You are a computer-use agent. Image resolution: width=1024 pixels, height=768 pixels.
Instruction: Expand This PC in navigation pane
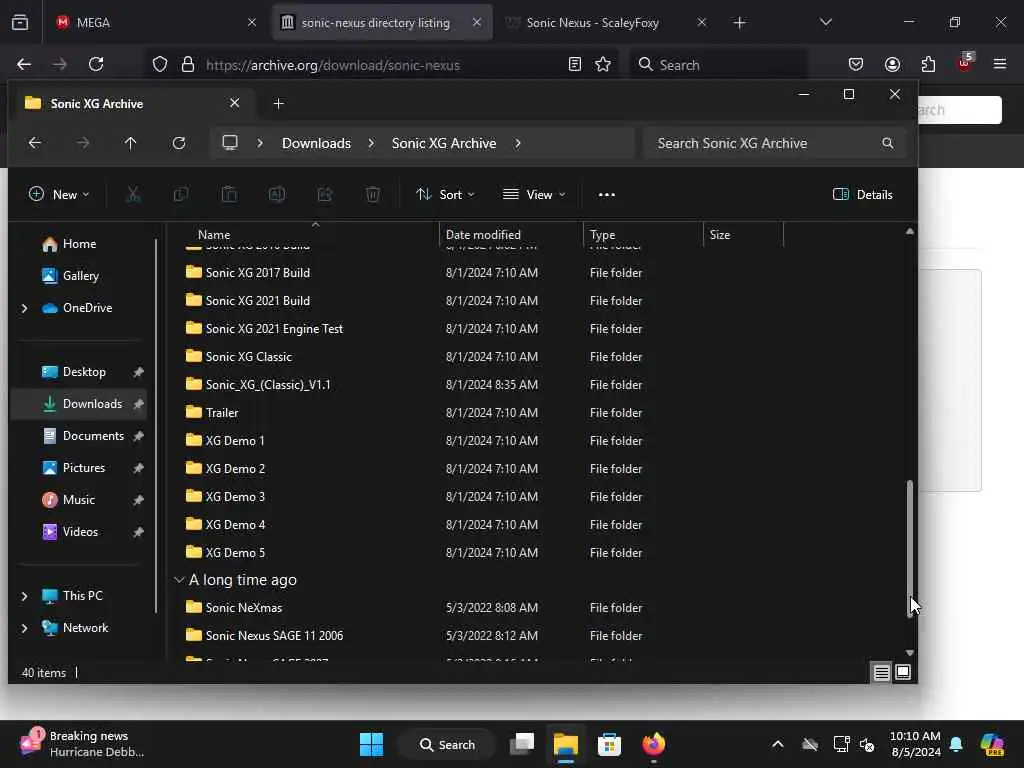click(x=24, y=596)
